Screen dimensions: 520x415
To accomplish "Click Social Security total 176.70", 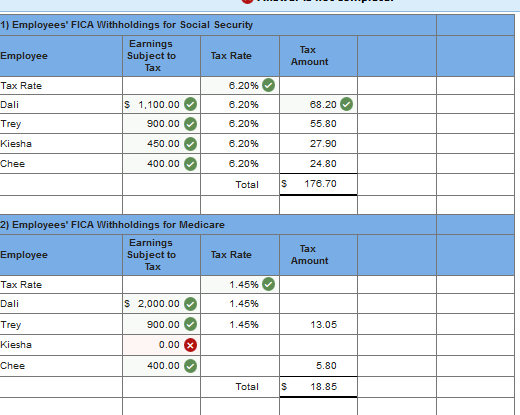I will (x=320, y=184).
